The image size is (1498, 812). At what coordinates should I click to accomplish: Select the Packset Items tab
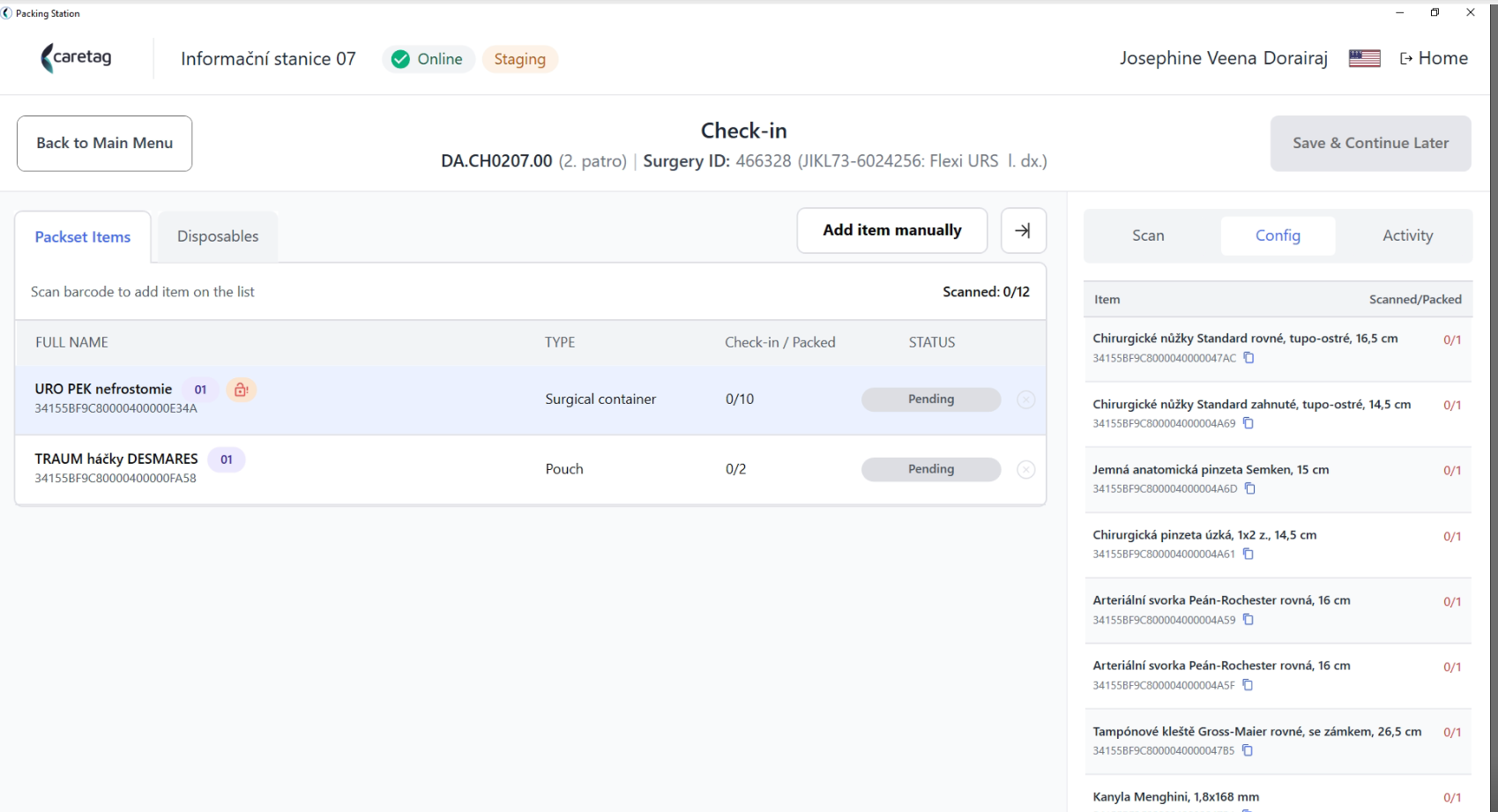[x=83, y=237]
